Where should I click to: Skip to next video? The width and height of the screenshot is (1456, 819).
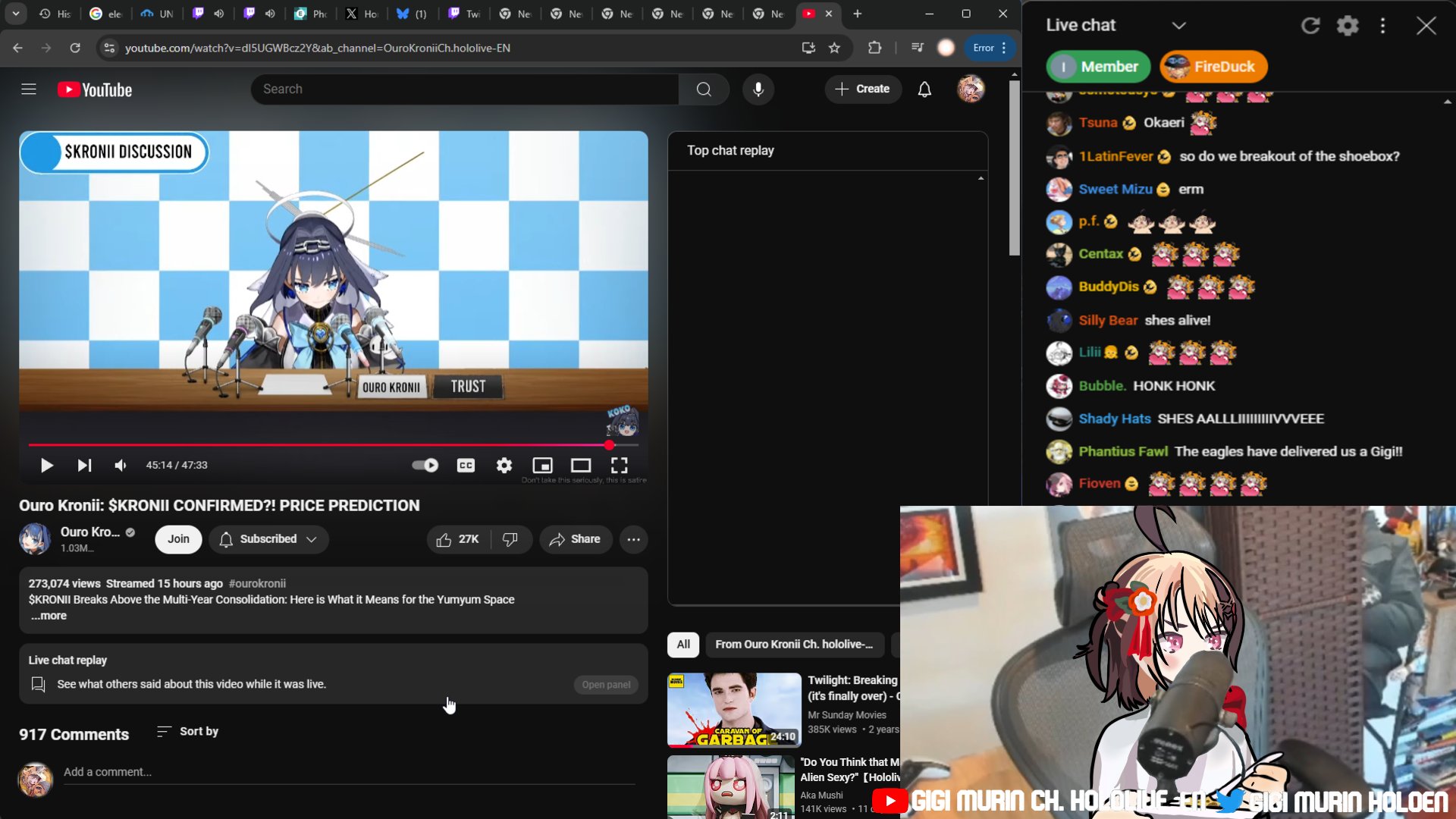[84, 466]
